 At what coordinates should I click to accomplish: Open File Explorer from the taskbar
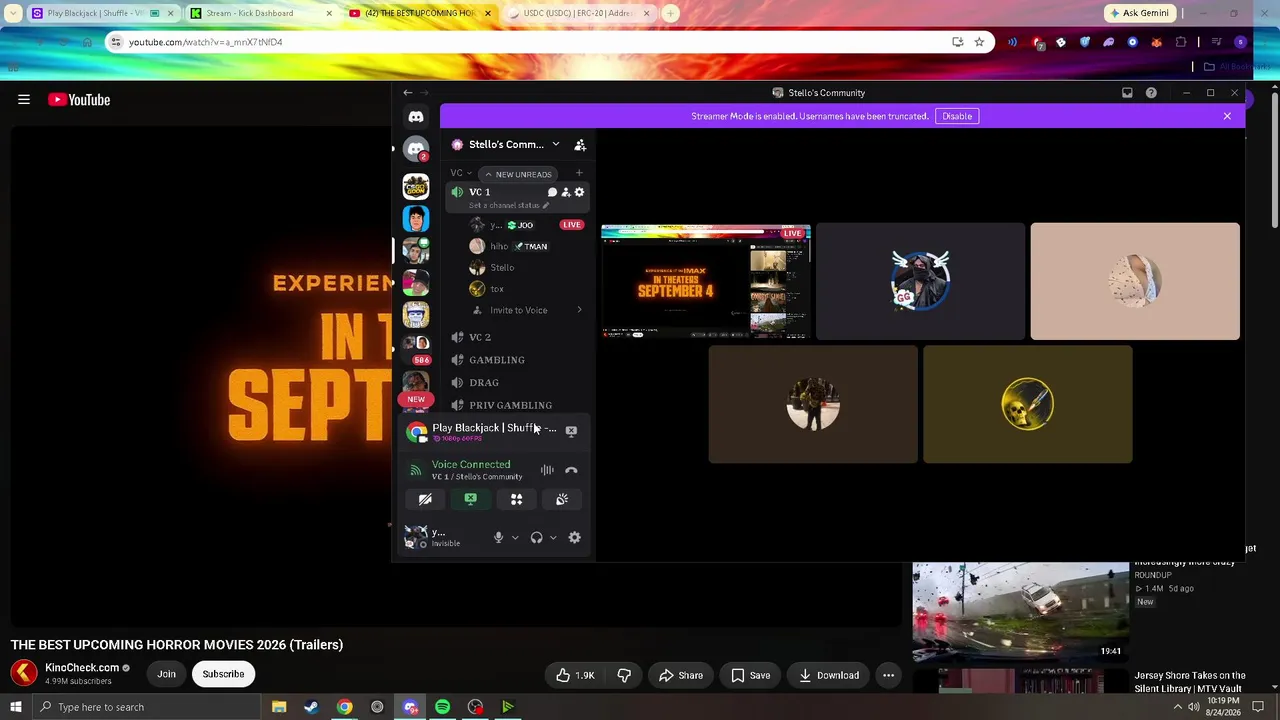279,707
